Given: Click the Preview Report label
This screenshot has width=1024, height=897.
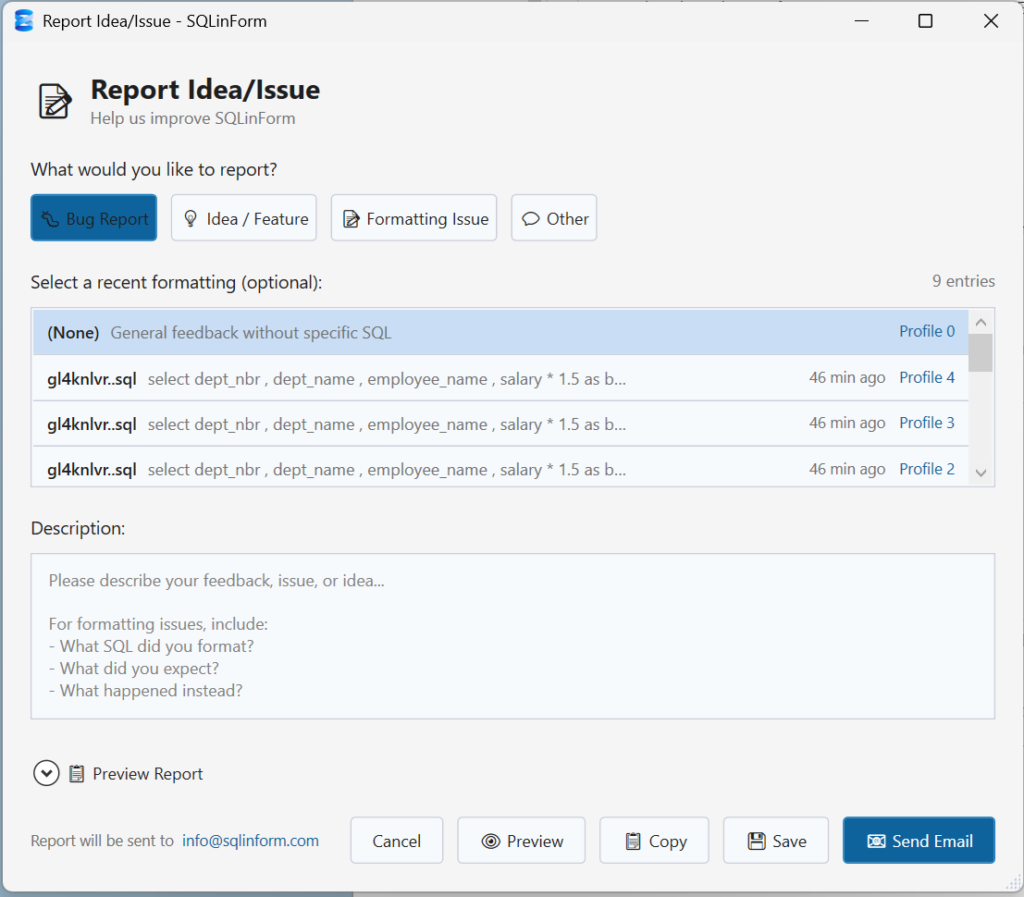Looking at the screenshot, I should 148,774.
